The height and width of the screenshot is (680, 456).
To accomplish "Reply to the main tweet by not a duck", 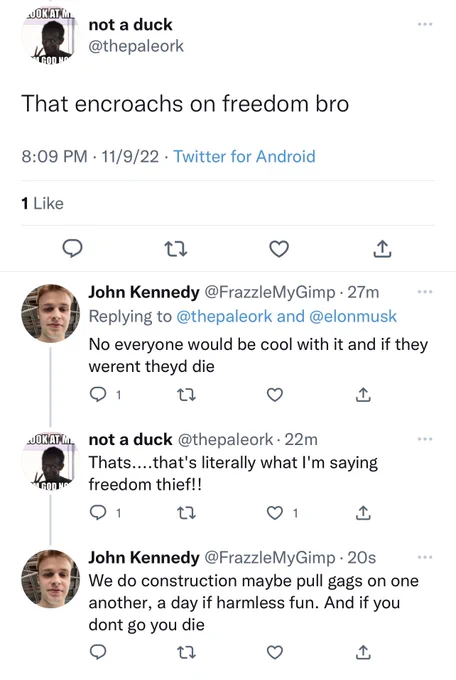I will coord(72,249).
